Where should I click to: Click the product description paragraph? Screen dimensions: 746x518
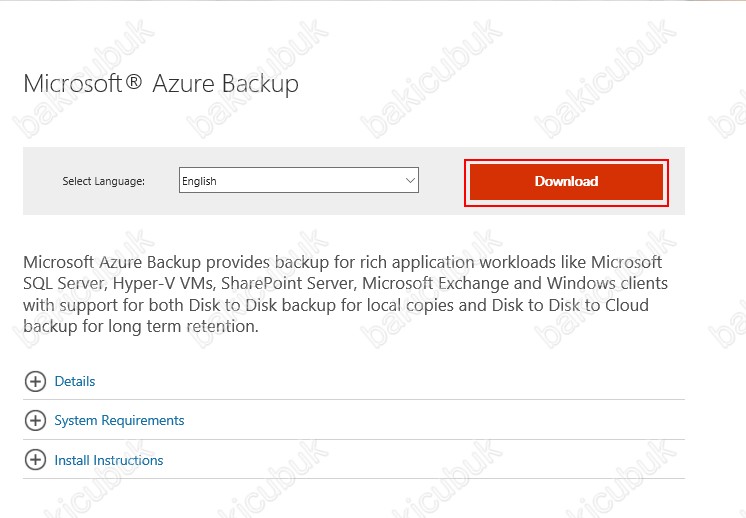coord(345,294)
